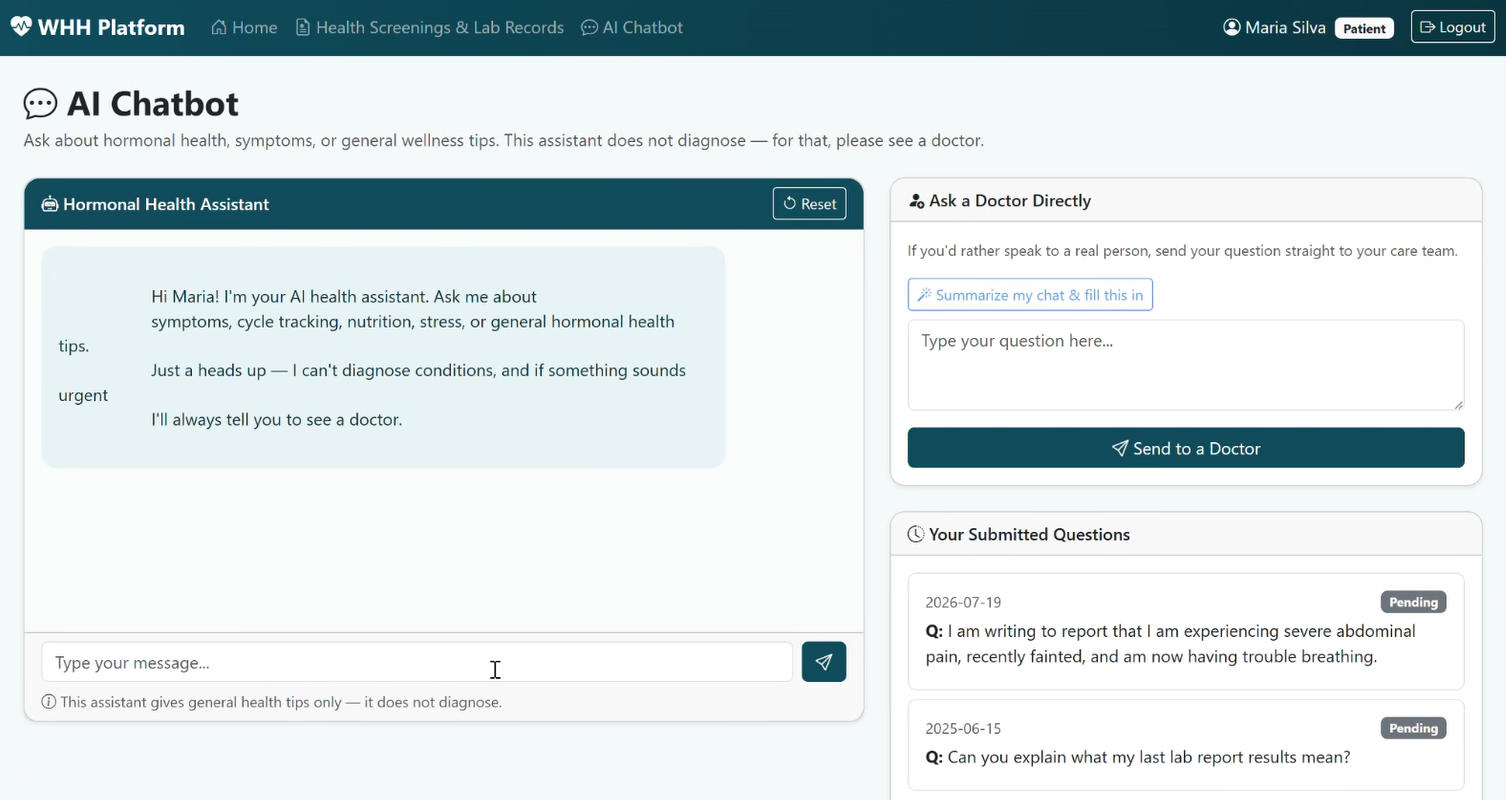Image resolution: width=1506 pixels, height=800 pixels.
Task: Click the user avatar icon beside Maria Silva
Action: [x=1232, y=27]
